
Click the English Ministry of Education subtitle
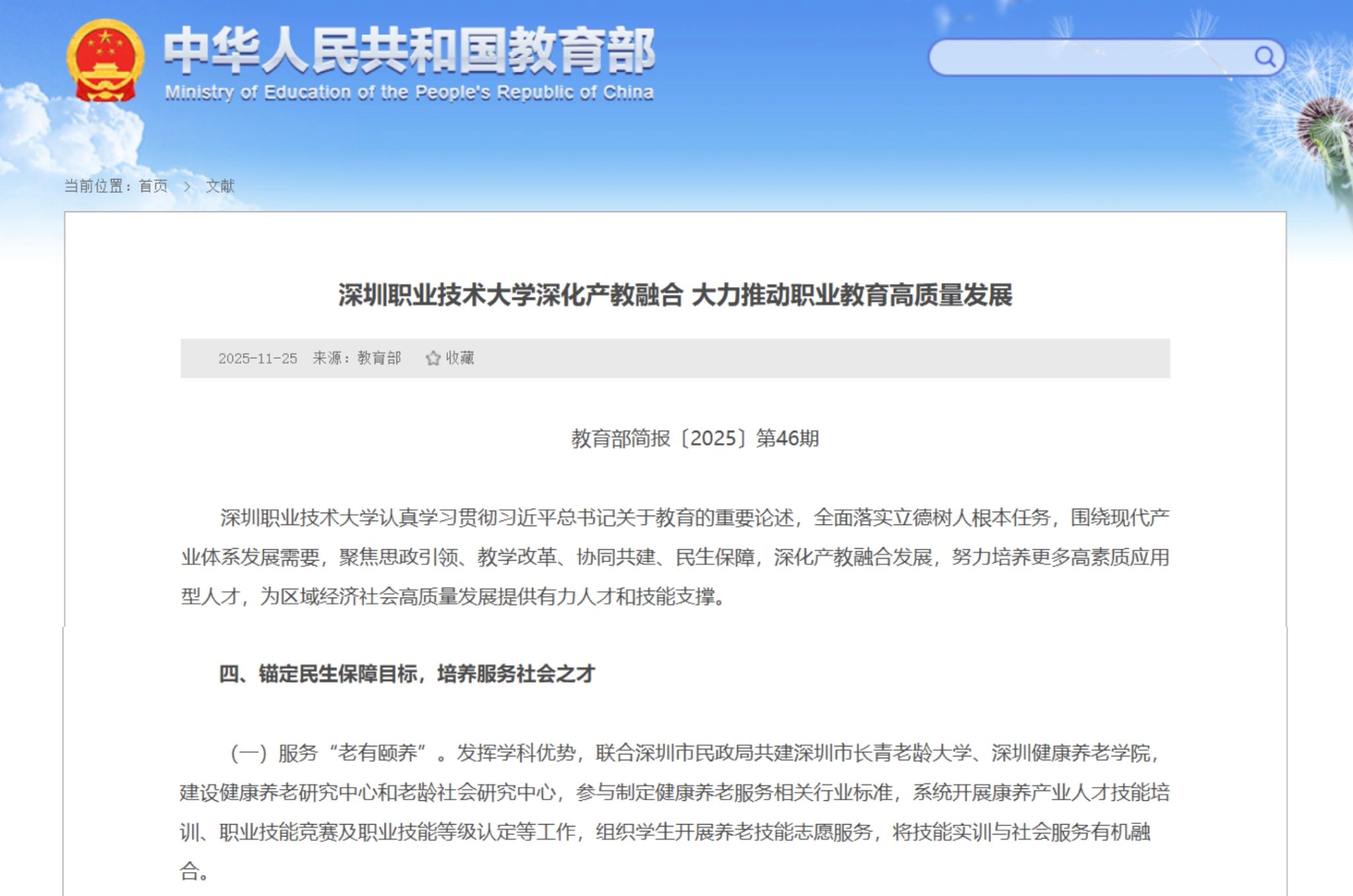409,92
